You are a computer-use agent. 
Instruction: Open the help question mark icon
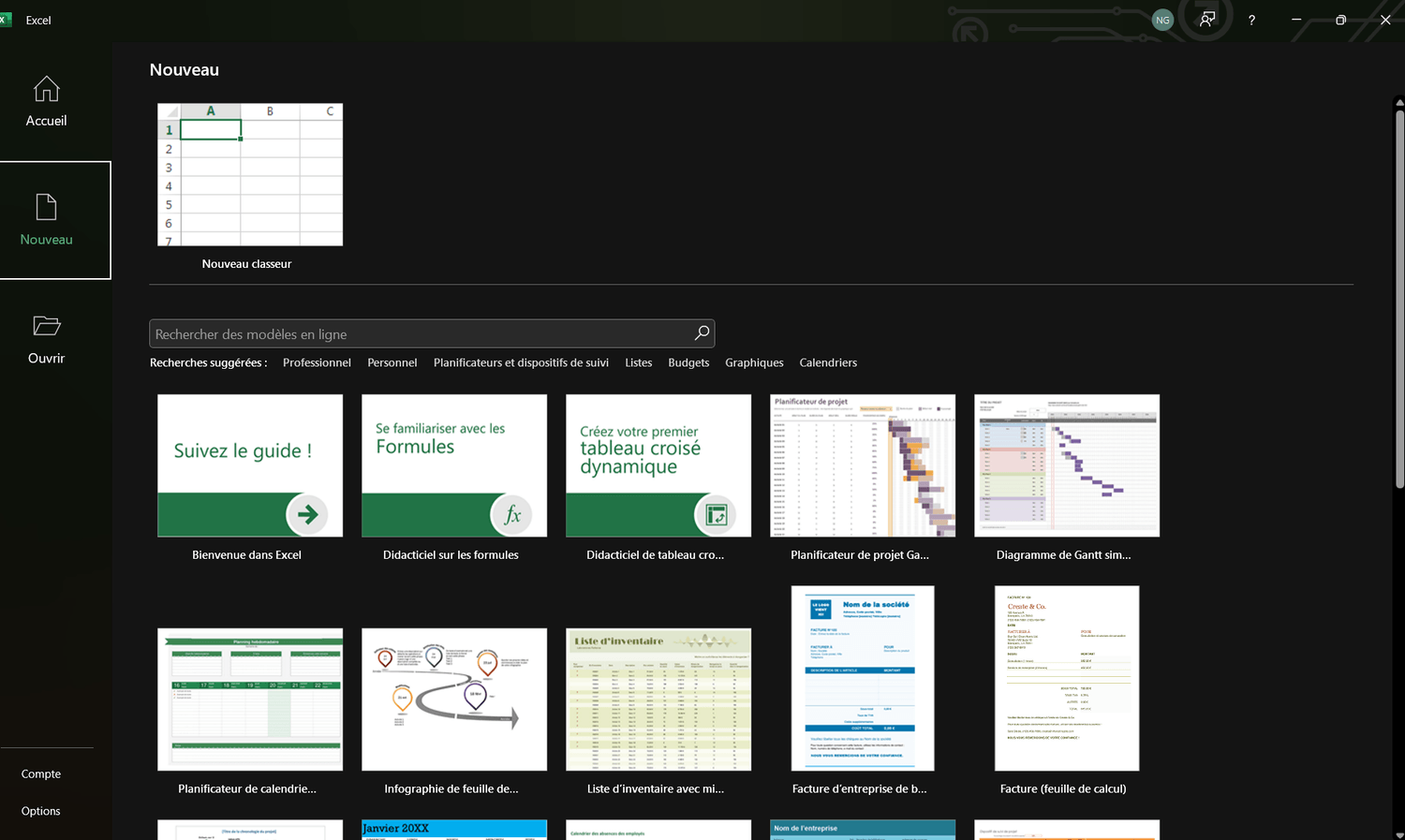pos(1251,20)
